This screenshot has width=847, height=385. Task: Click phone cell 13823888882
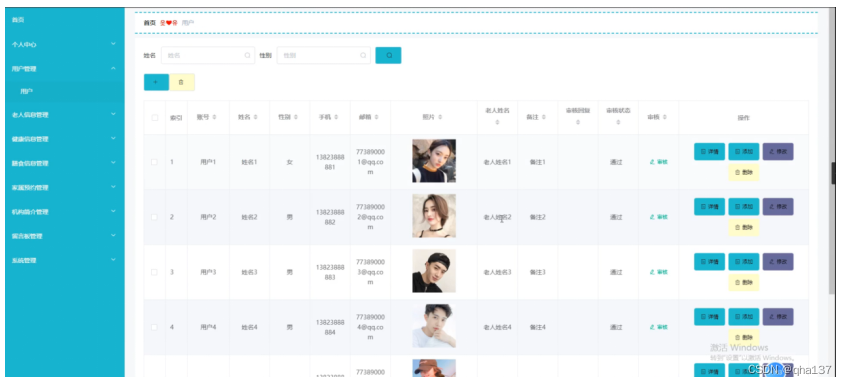[330, 217]
